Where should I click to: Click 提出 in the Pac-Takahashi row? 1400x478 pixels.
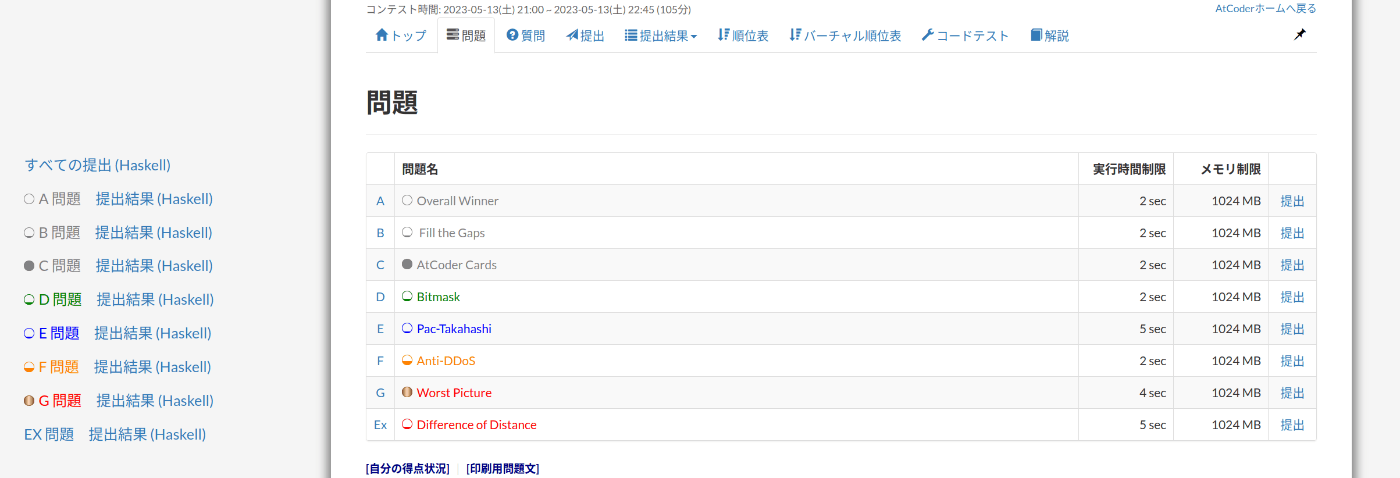pyautogui.click(x=1293, y=329)
